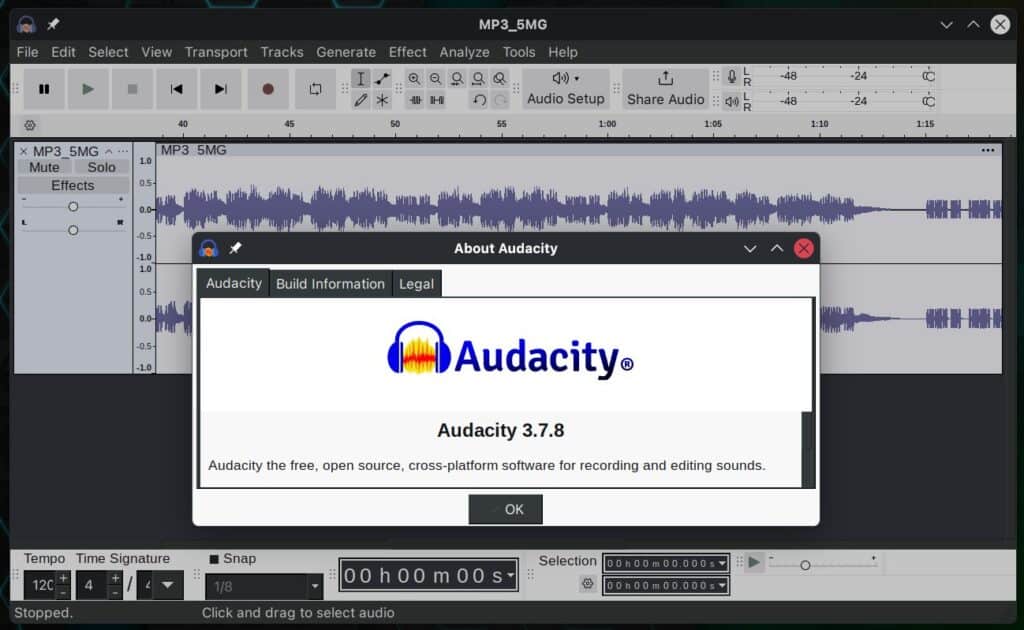Open the Transport menu
1024x630 pixels.
216,52
